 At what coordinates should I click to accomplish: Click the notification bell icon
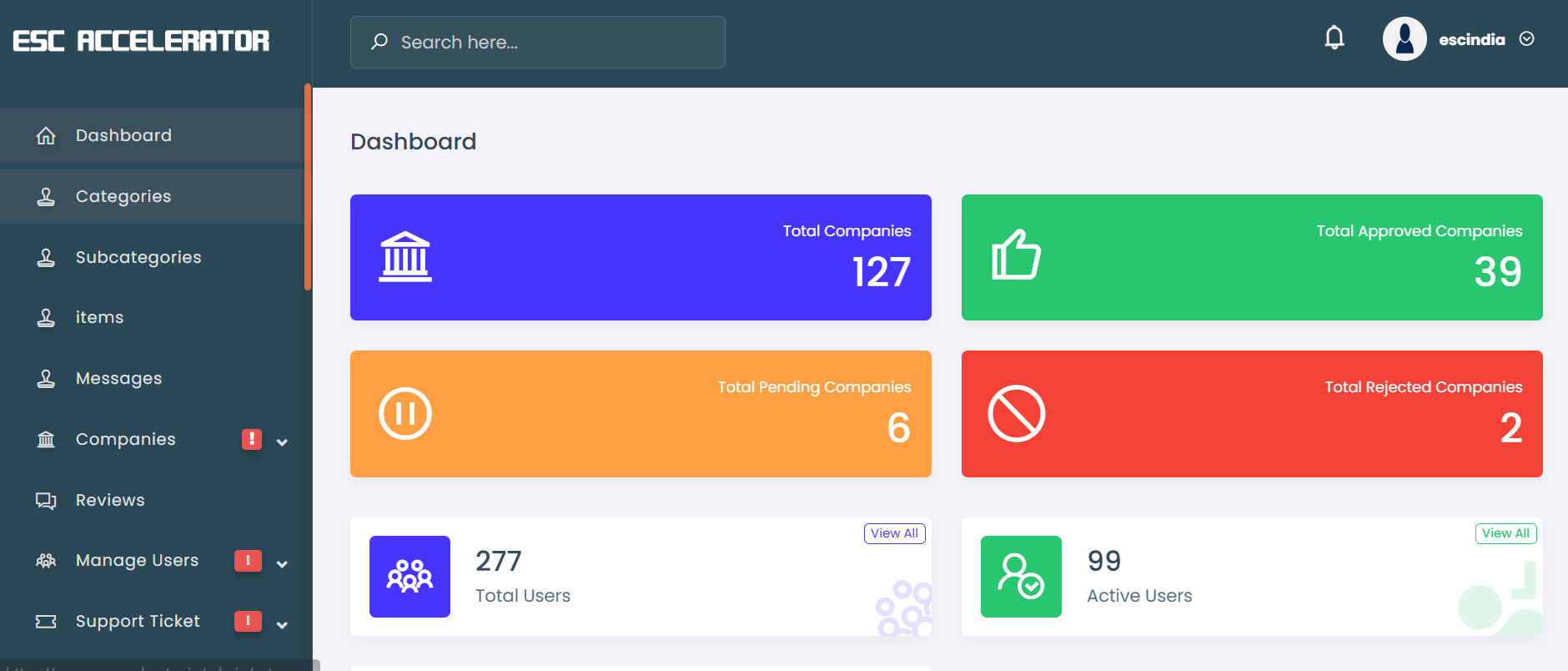click(x=1334, y=38)
